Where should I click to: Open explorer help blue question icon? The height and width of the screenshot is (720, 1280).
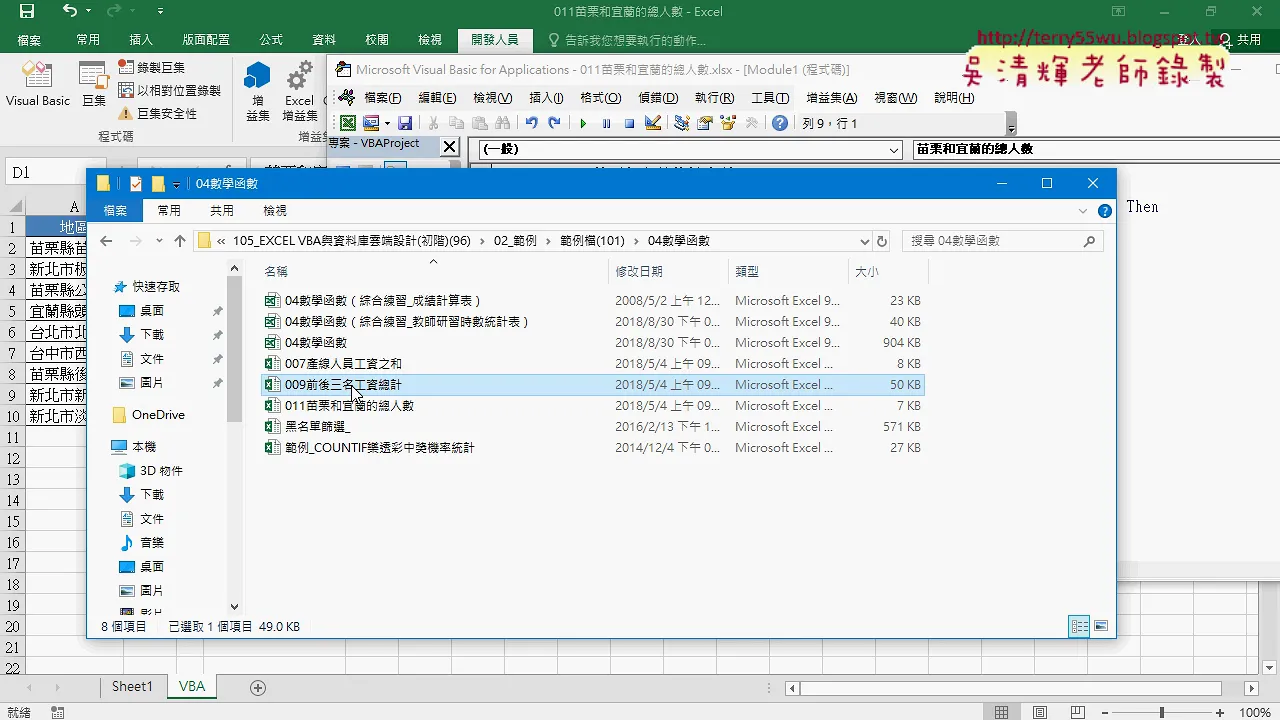click(1105, 211)
